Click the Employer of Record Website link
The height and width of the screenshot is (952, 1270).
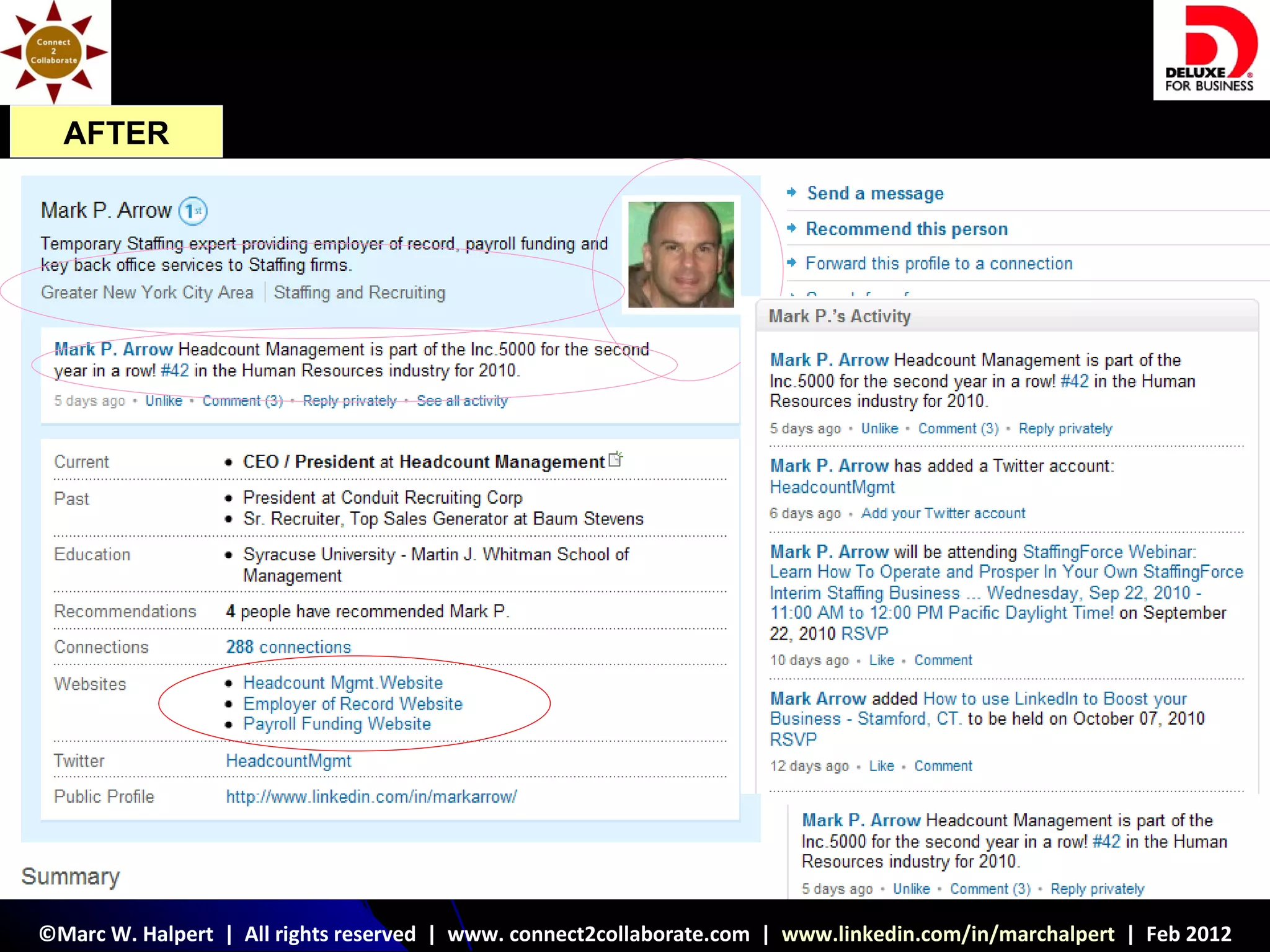click(353, 704)
